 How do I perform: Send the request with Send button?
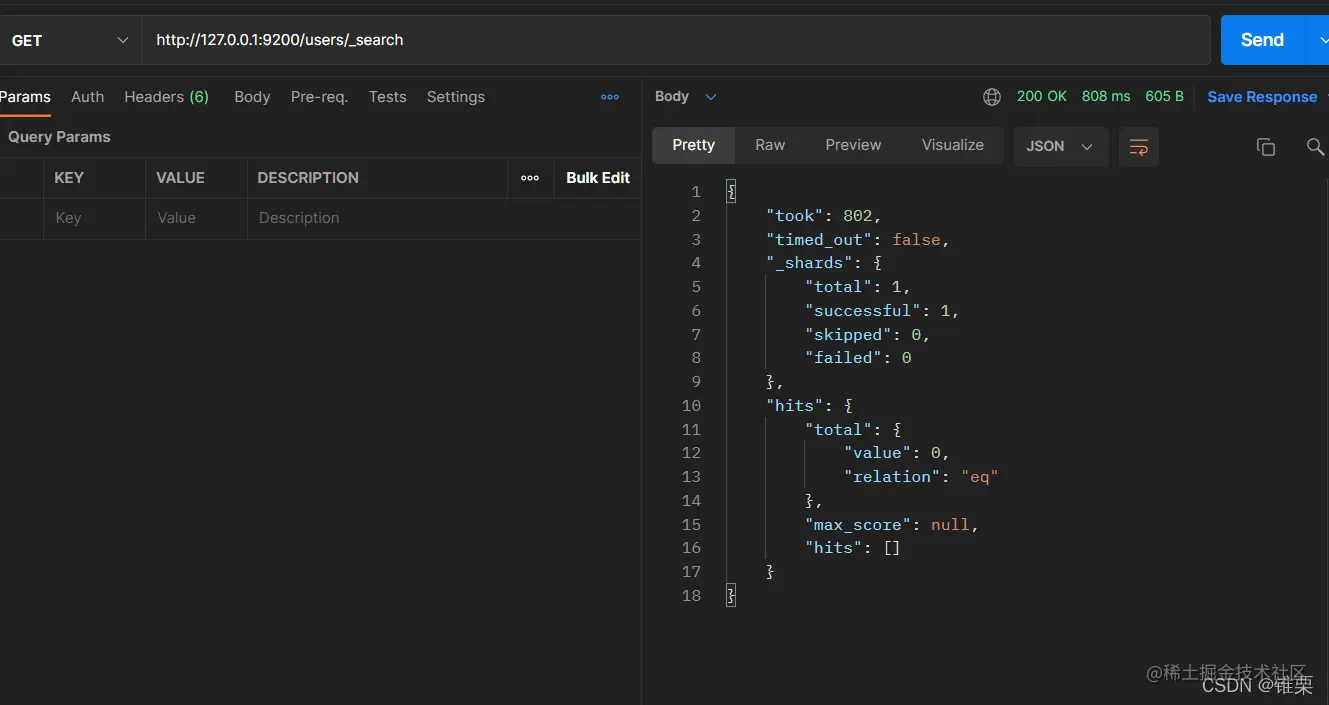tap(1262, 40)
